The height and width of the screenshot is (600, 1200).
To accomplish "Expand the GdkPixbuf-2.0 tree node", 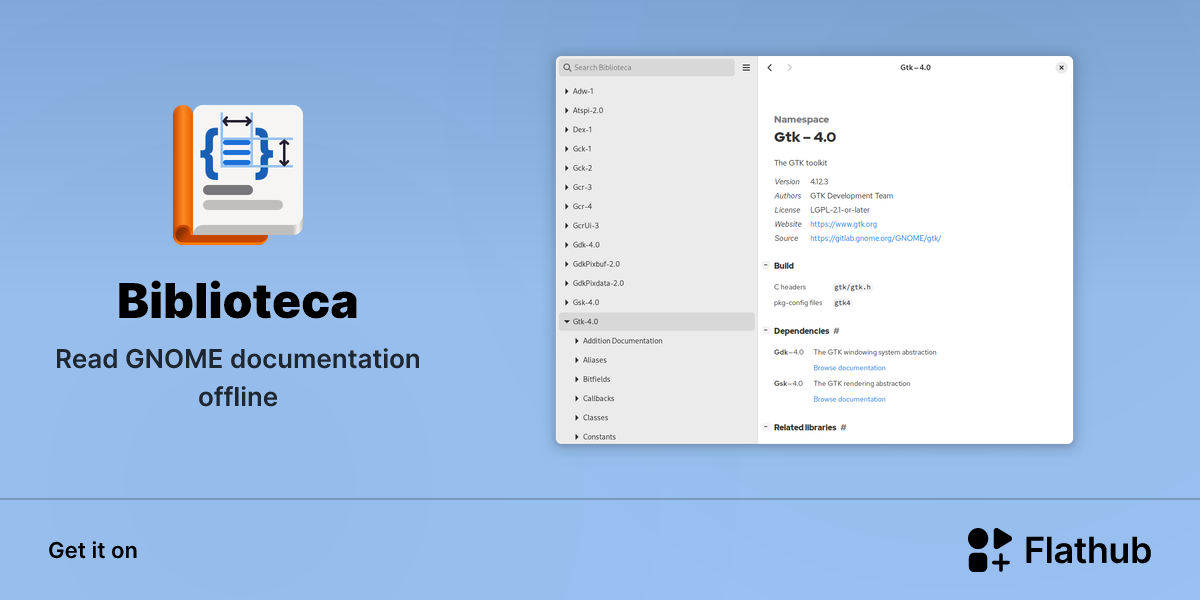I will [566, 264].
